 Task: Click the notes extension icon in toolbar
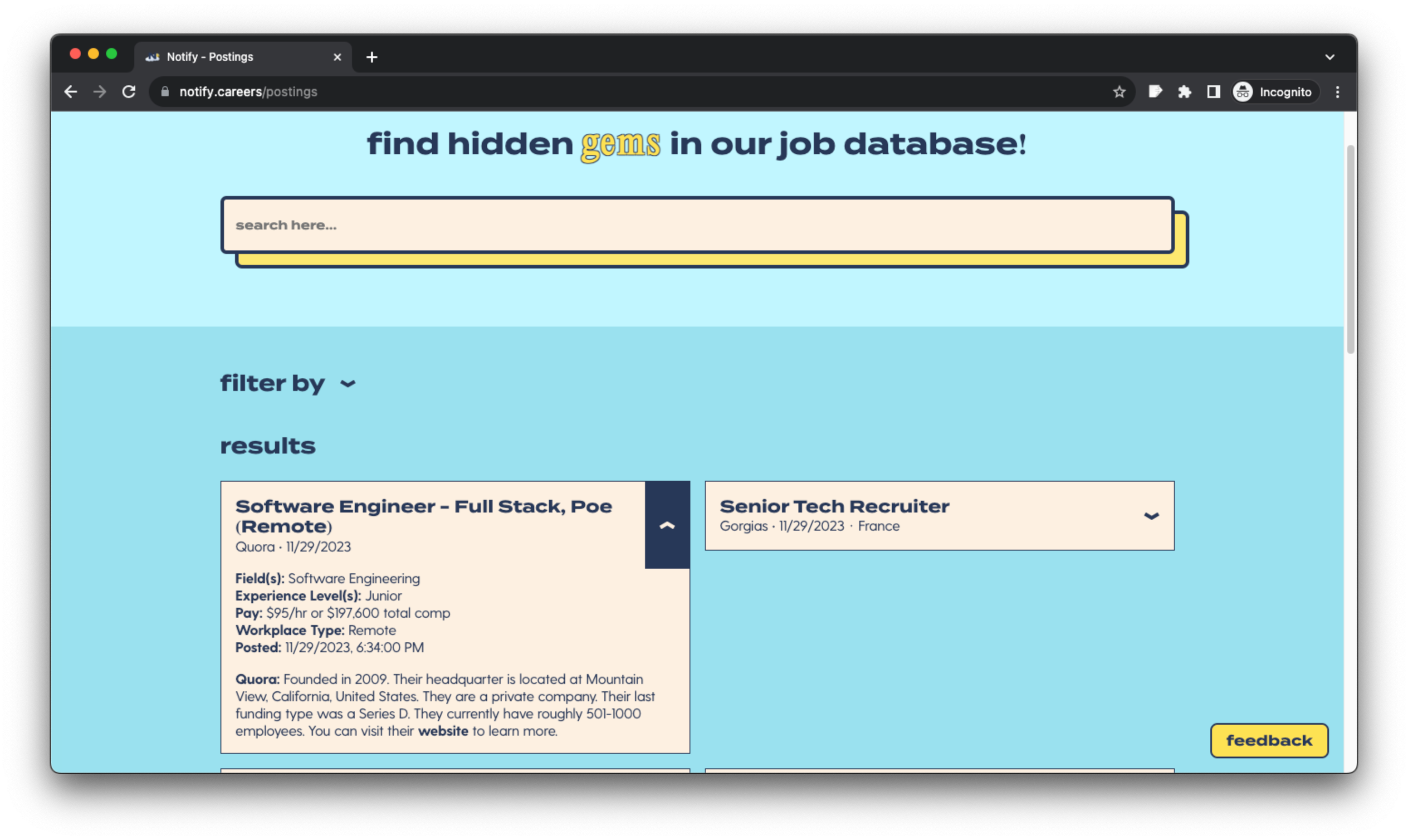[1155, 92]
